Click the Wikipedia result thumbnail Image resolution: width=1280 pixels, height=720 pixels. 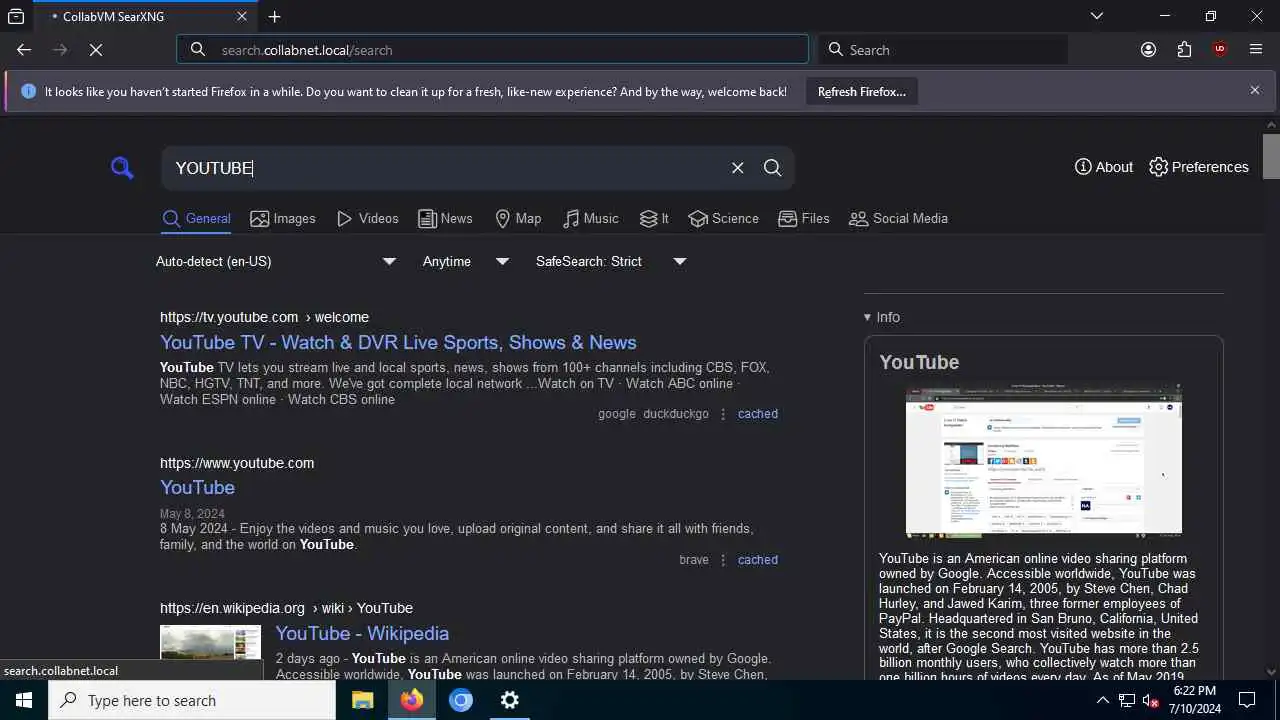coord(210,642)
